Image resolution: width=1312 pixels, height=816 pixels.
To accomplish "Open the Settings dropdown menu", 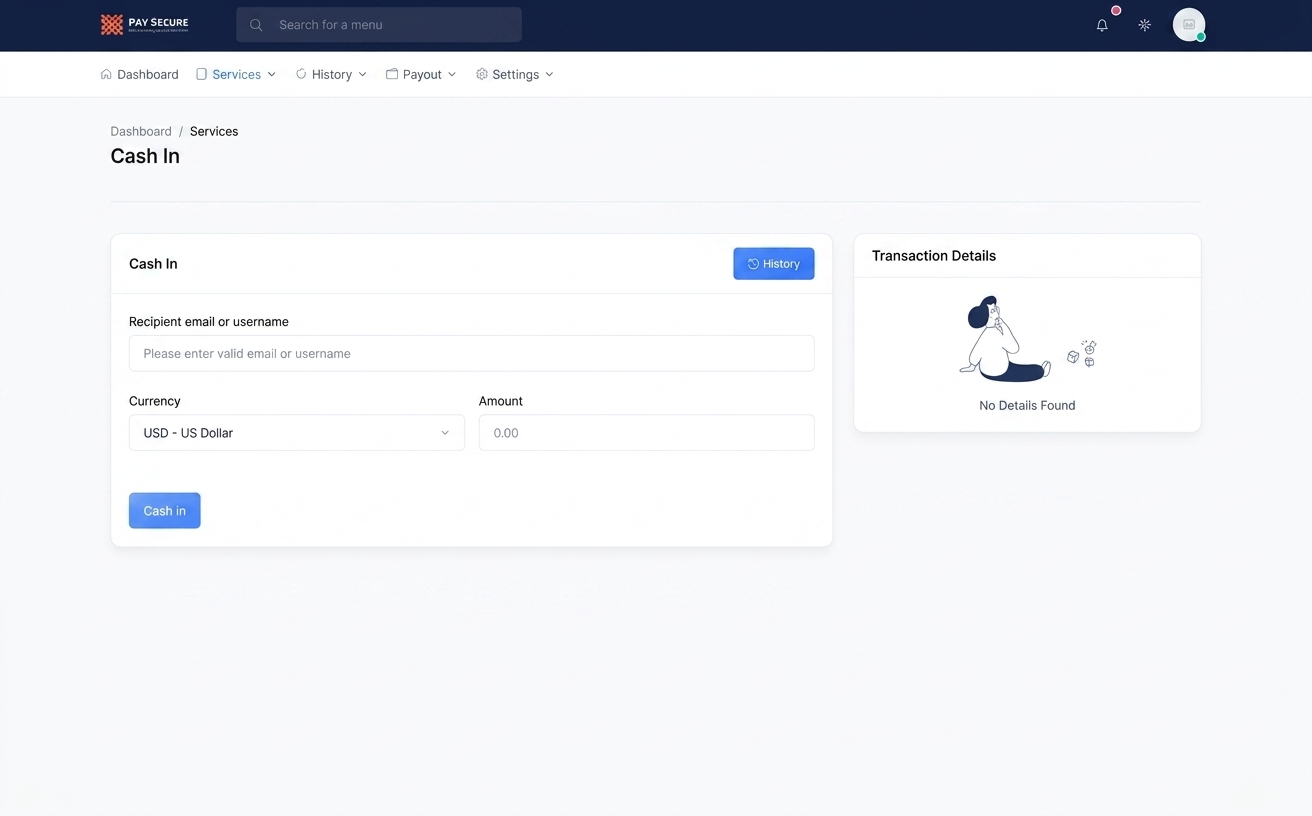I will [x=515, y=74].
